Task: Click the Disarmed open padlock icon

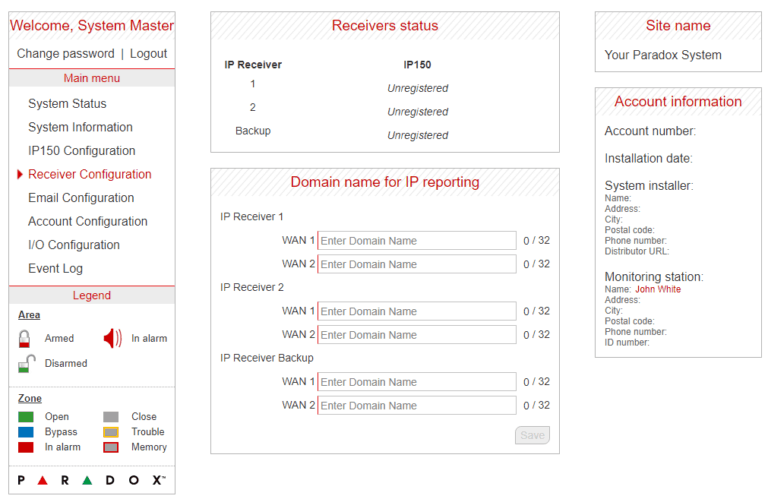Action: click(x=27, y=363)
